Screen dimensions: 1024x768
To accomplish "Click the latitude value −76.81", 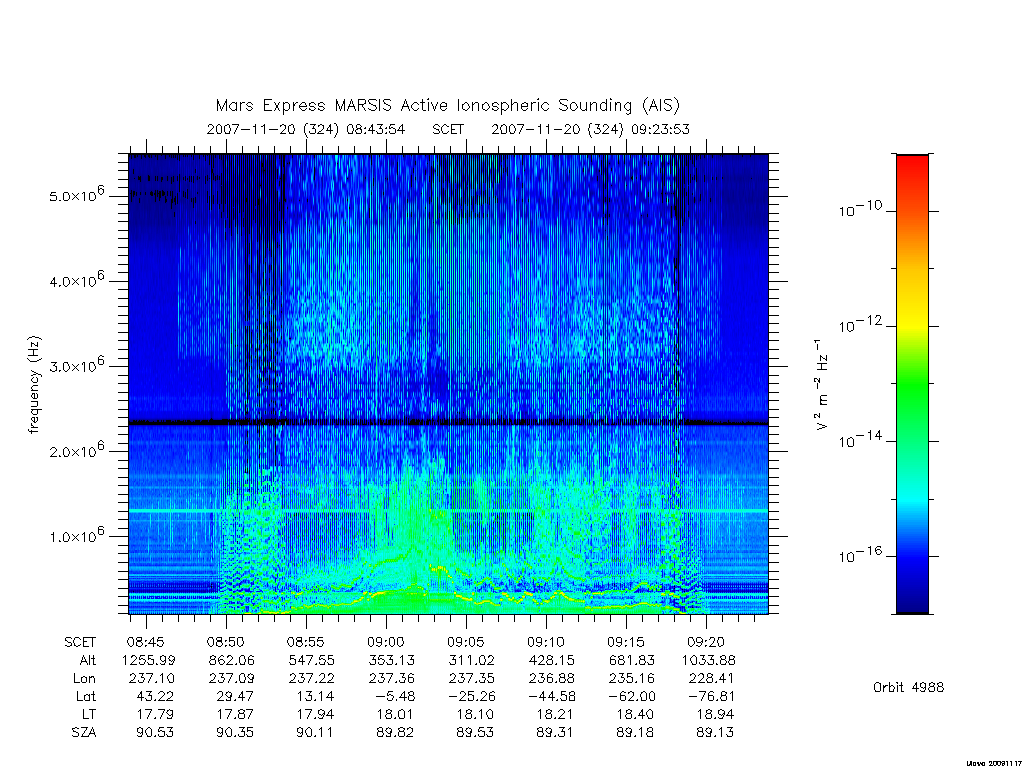I will pos(711,696).
